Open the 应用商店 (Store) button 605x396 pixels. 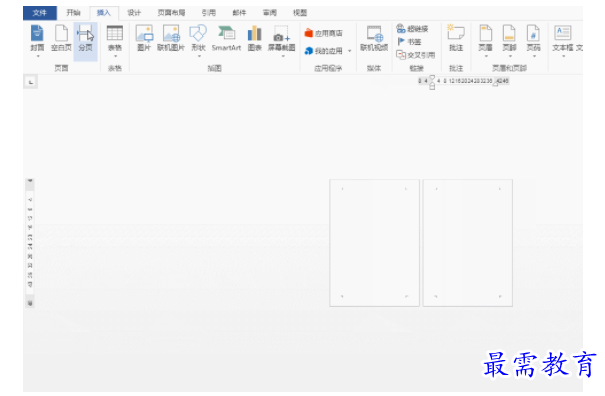[x=323, y=33]
